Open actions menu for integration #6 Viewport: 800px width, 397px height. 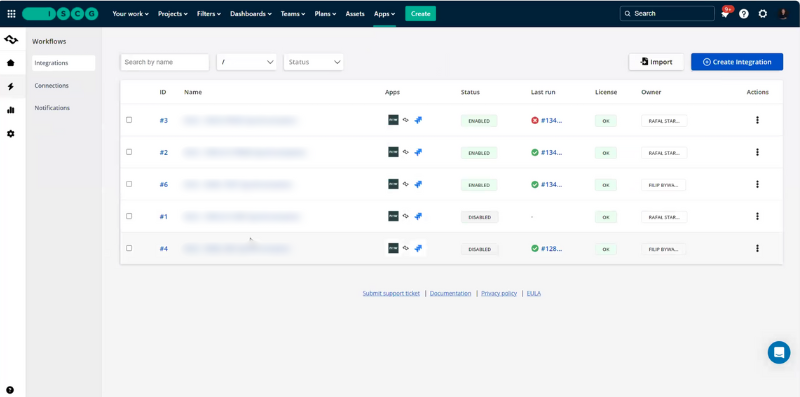757,184
